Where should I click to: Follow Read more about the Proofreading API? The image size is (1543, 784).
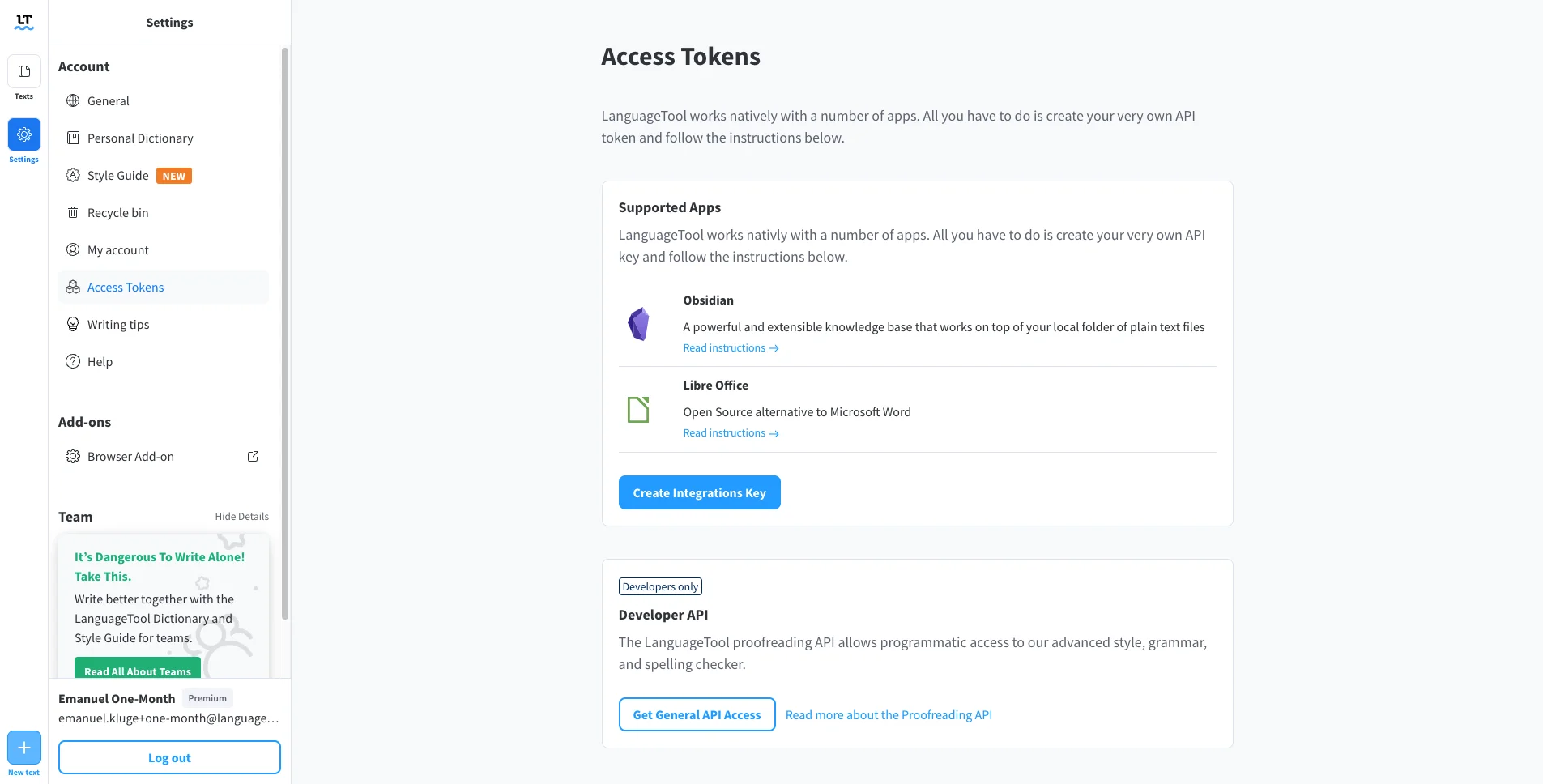(889, 715)
